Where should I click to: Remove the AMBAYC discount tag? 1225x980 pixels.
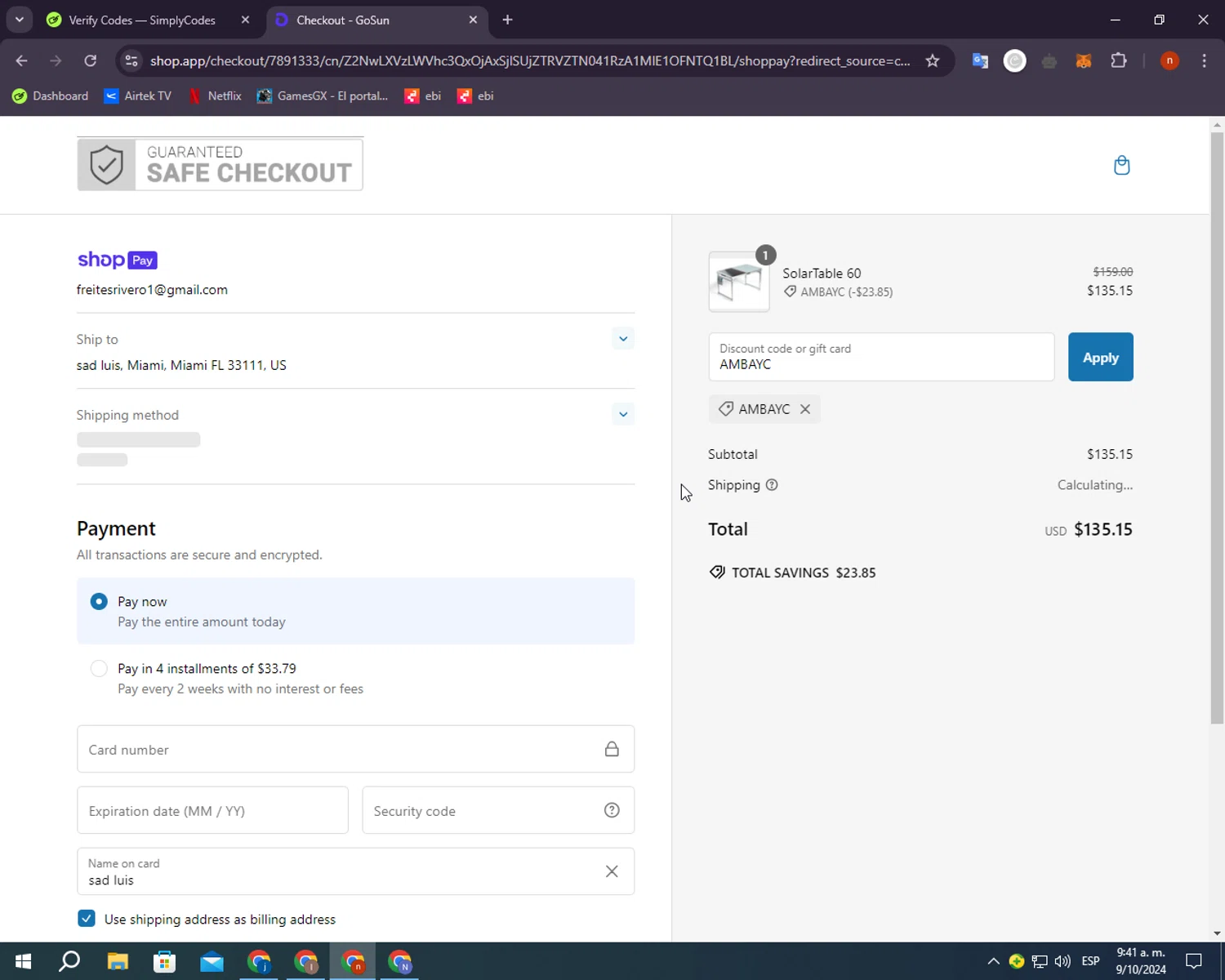tap(805, 409)
